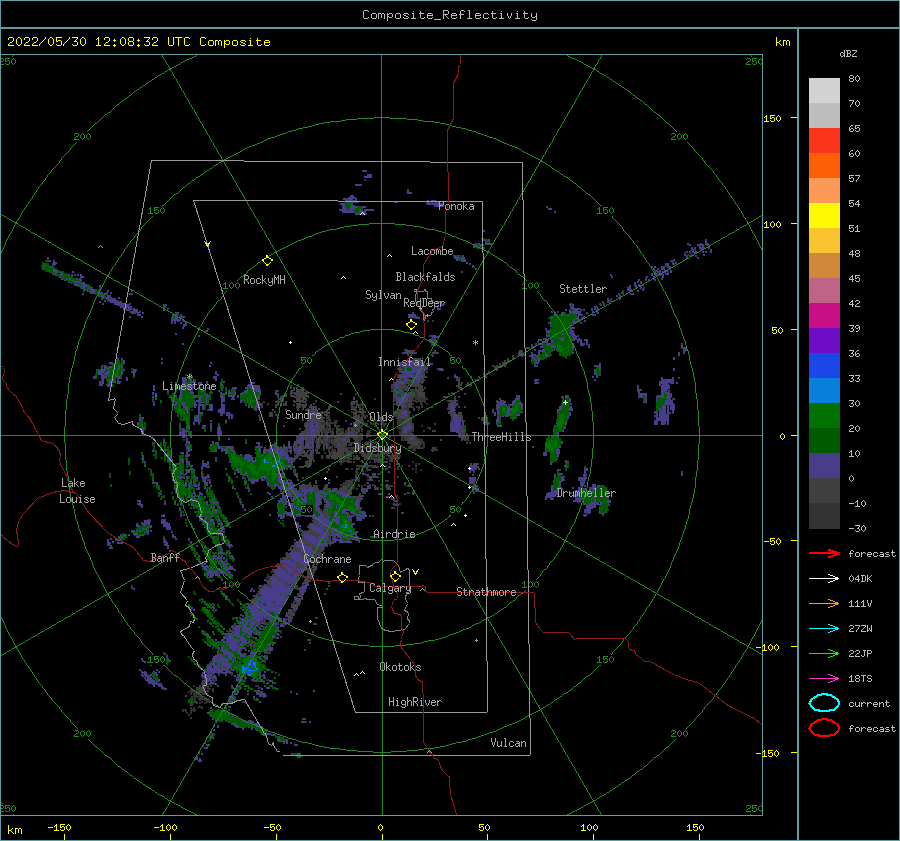The image size is (900, 841).
Task: Click the Banff label
Action: pyautogui.click(x=165, y=557)
